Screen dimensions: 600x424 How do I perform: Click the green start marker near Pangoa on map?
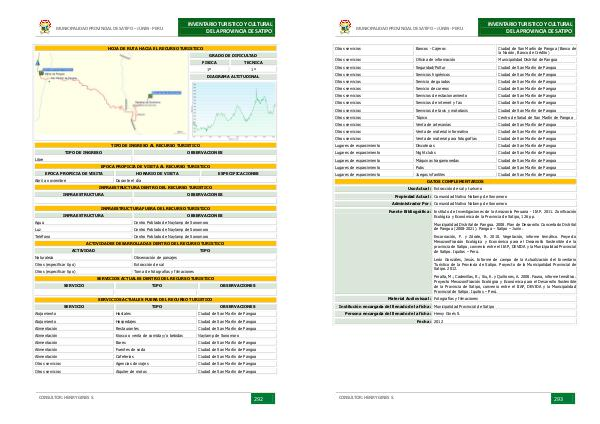click(41, 73)
